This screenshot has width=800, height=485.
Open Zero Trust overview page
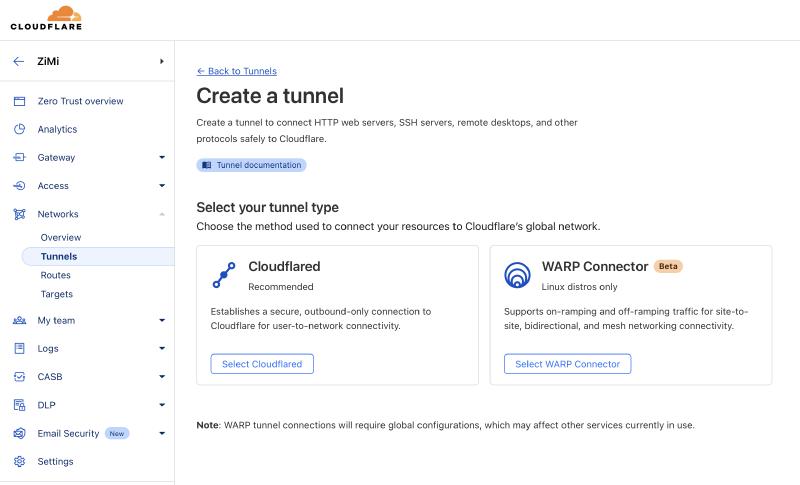[80, 101]
